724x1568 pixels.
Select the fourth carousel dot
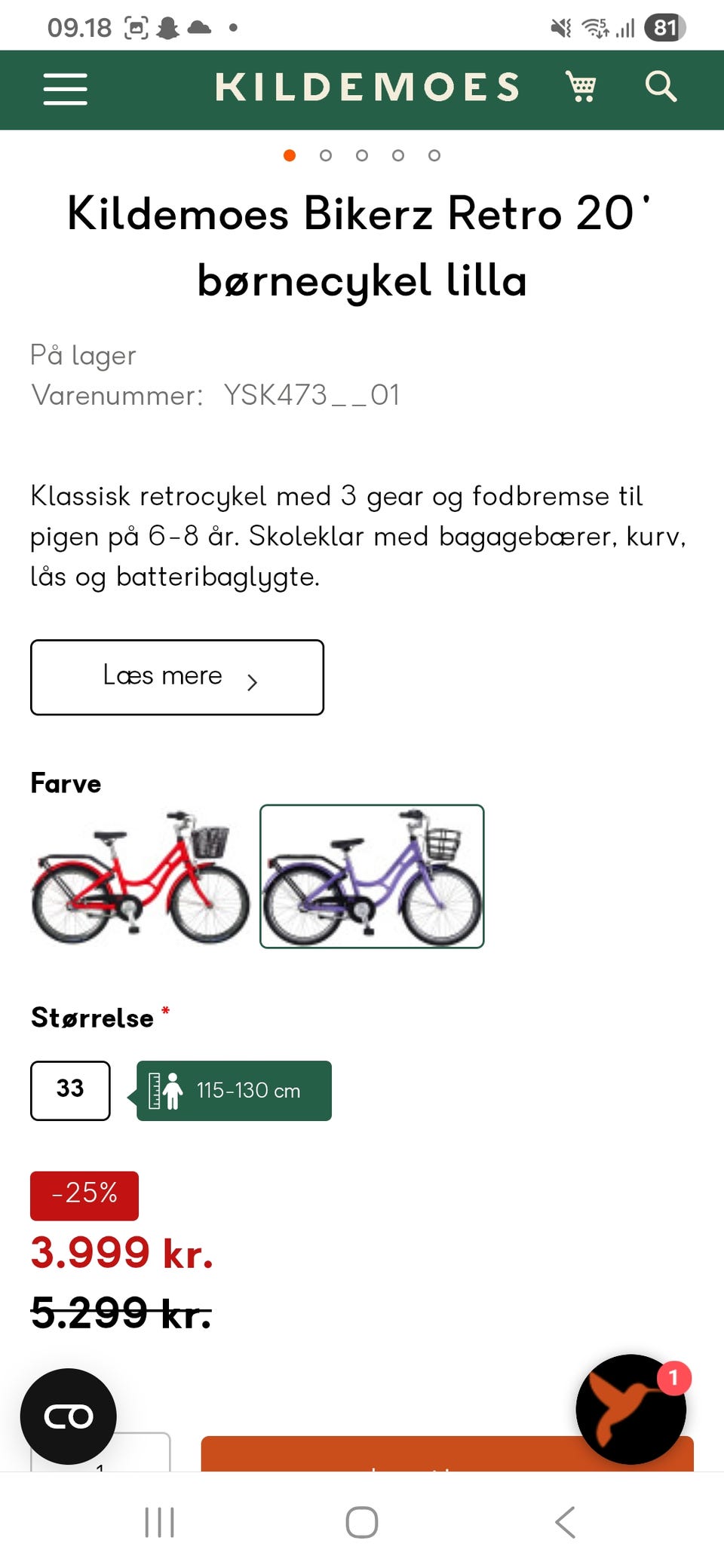pos(398,155)
